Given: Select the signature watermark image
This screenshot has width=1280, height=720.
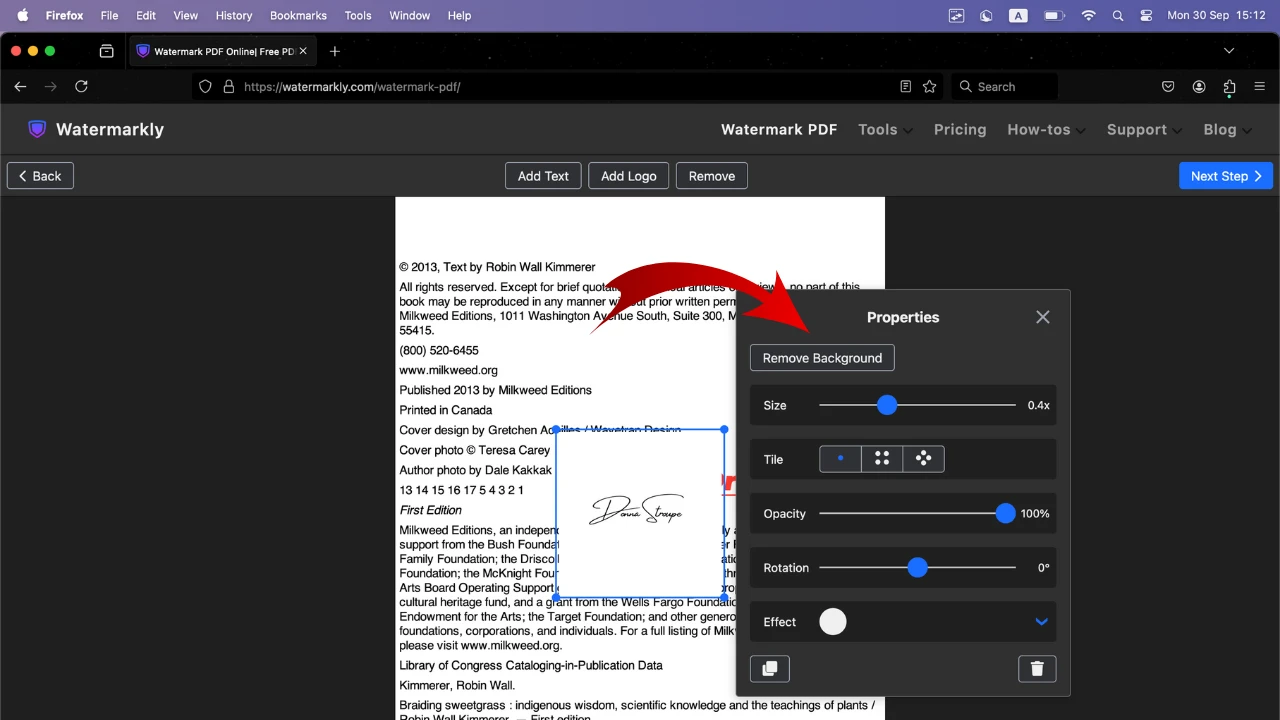Looking at the screenshot, I should click(640, 513).
